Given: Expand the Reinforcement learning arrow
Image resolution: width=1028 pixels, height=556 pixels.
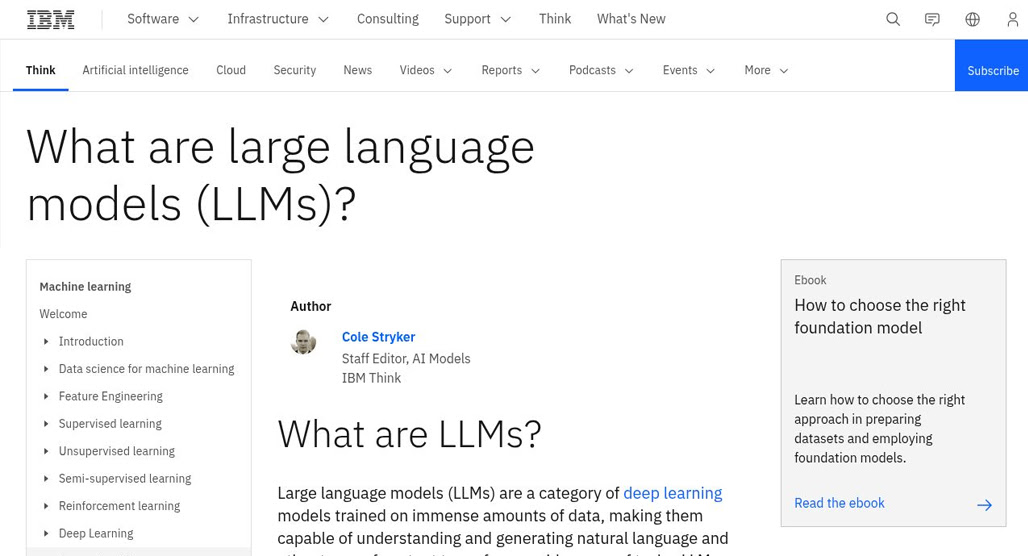Looking at the screenshot, I should point(46,506).
